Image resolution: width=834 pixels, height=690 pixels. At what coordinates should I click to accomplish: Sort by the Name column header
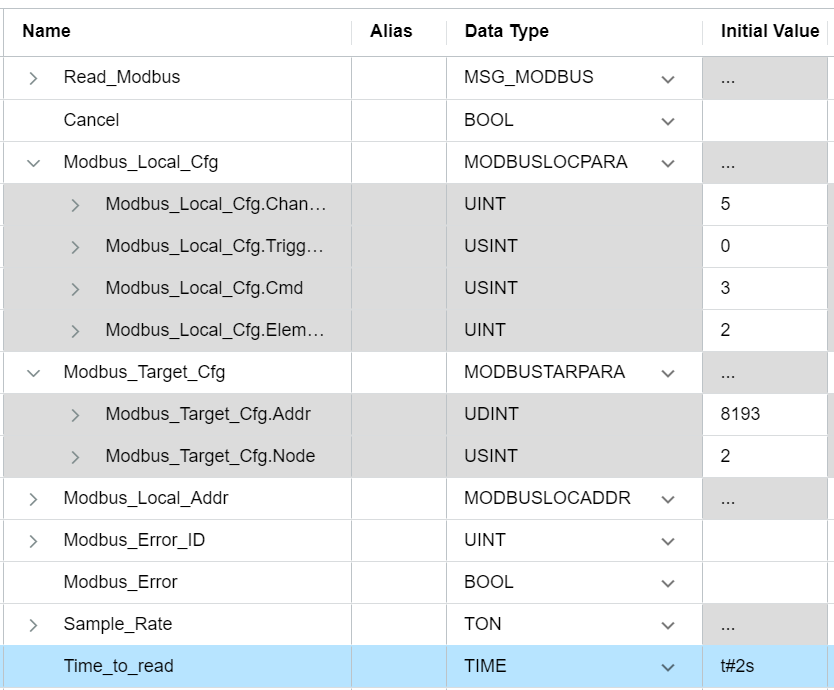[46, 31]
